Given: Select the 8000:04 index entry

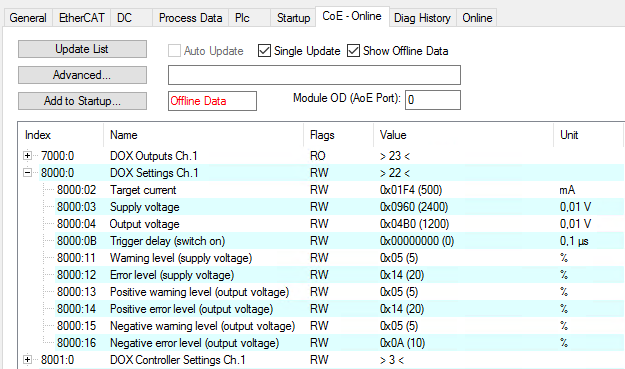Looking at the screenshot, I should [77, 224].
